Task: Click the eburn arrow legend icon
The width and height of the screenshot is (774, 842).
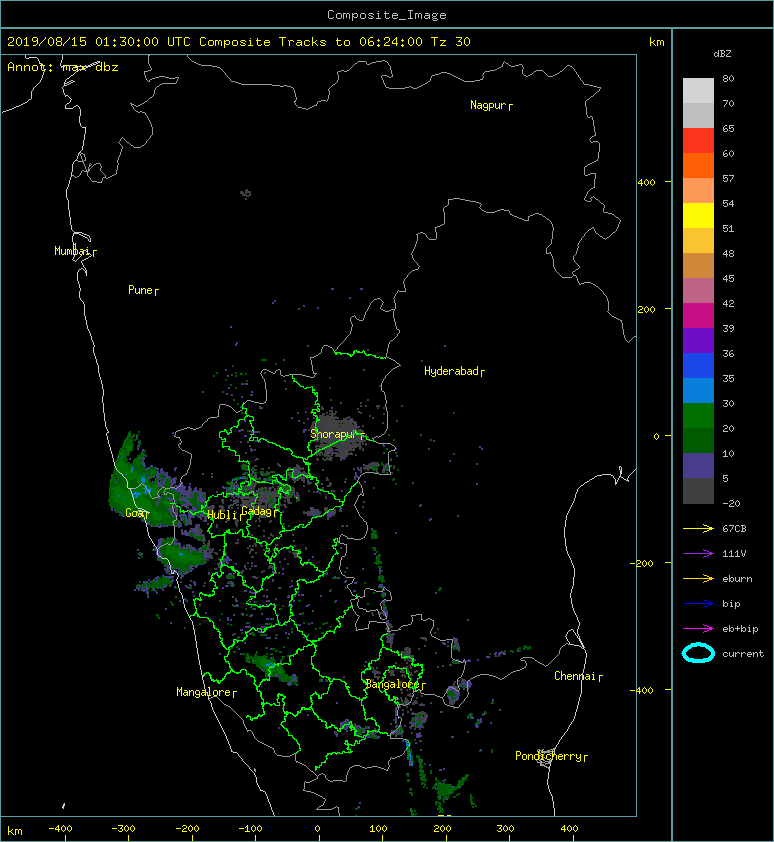Action: click(698, 579)
